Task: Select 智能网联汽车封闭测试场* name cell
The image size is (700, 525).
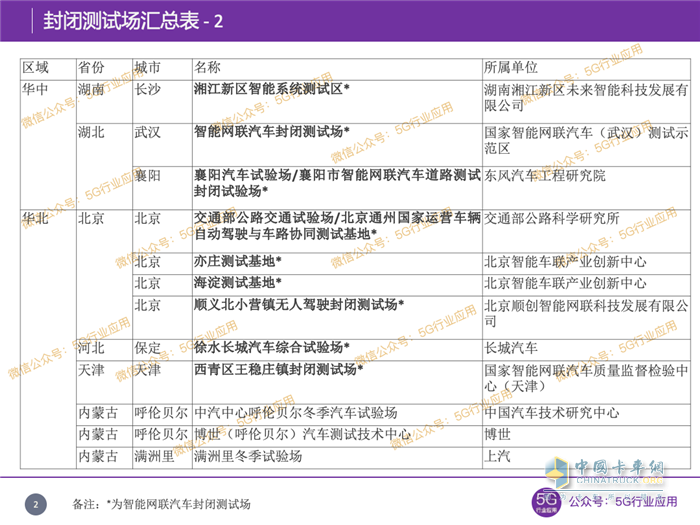Action: click(x=338, y=145)
